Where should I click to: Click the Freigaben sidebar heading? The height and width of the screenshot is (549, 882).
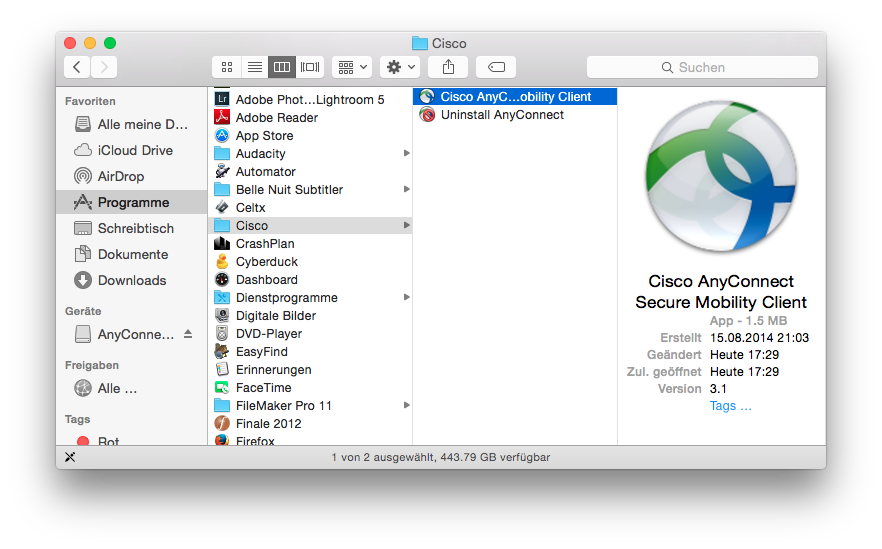tap(92, 365)
